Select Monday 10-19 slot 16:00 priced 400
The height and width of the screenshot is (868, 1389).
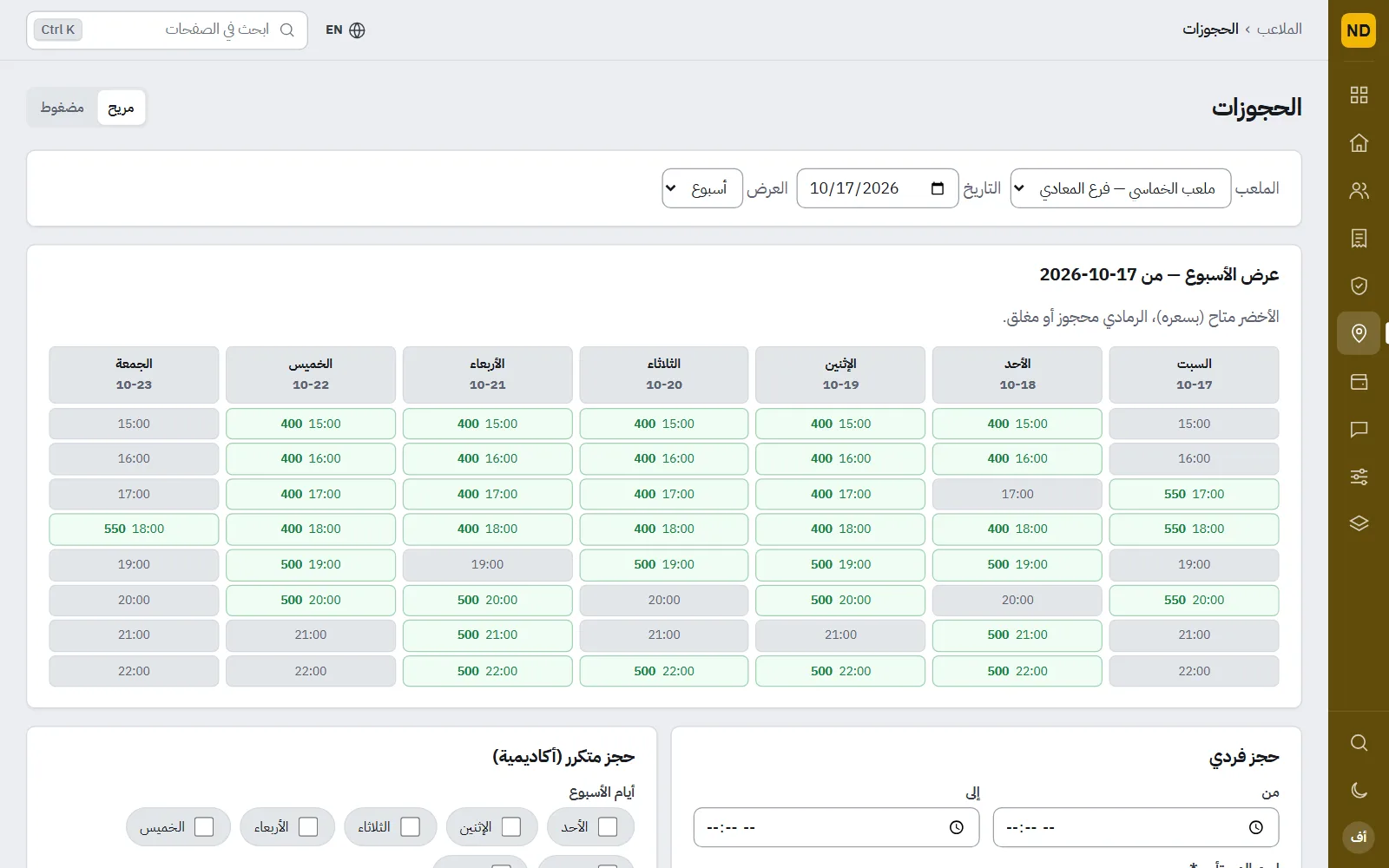click(x=840, y=458)
